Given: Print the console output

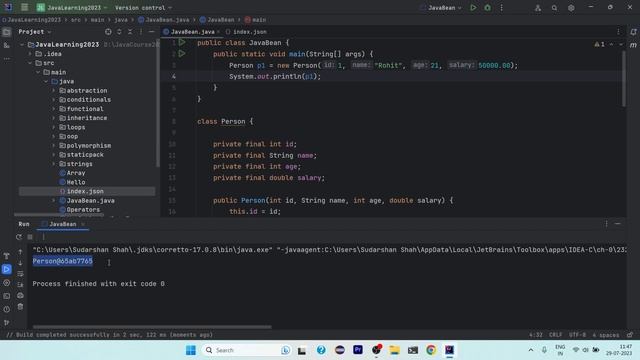Looking at the screenshot, I should tap(20, 296).
